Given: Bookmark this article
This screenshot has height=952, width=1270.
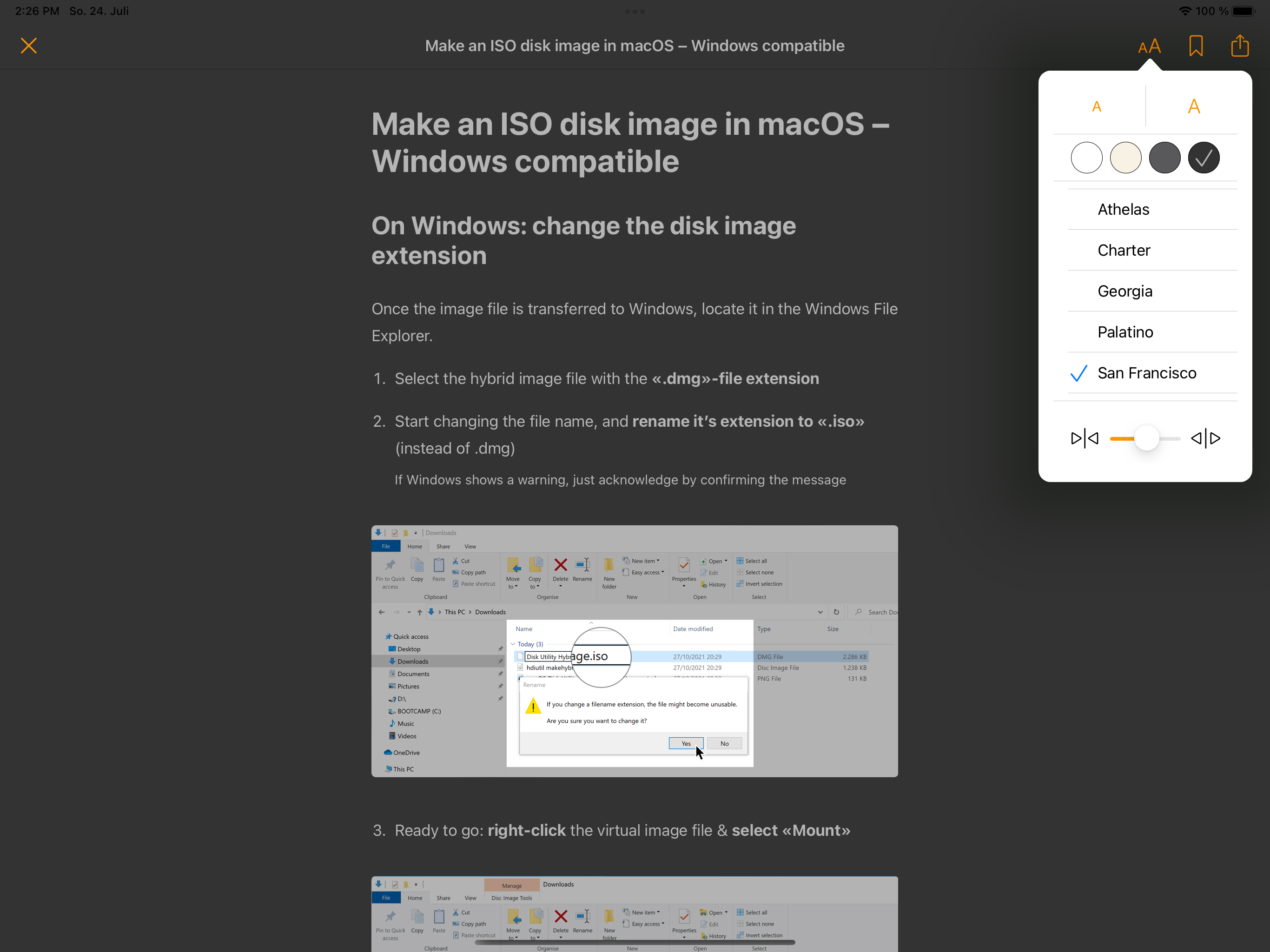Looking at the screenshot, I should tap(1196, 46).
